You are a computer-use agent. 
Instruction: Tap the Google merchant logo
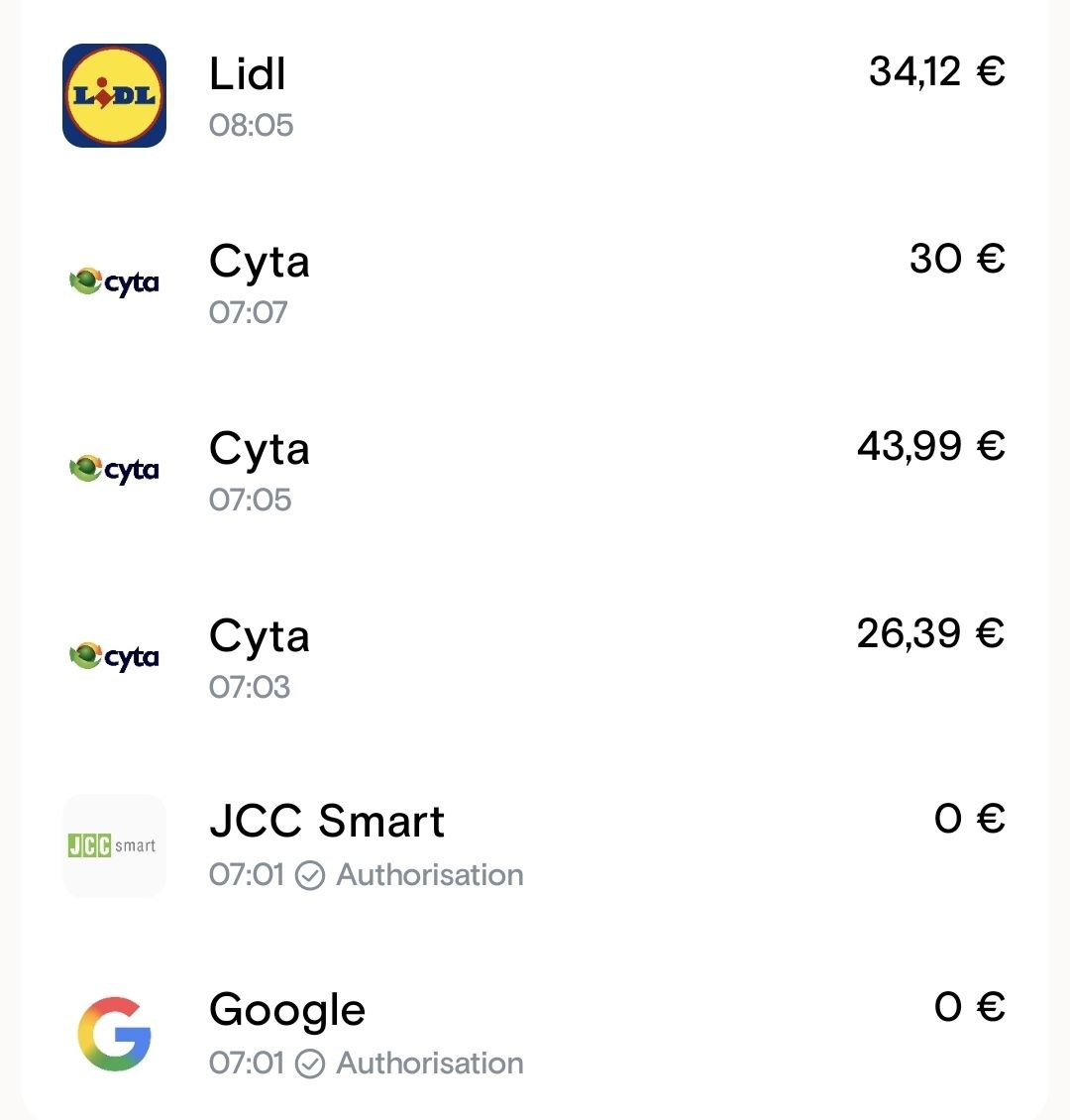tap(114, 1034)
